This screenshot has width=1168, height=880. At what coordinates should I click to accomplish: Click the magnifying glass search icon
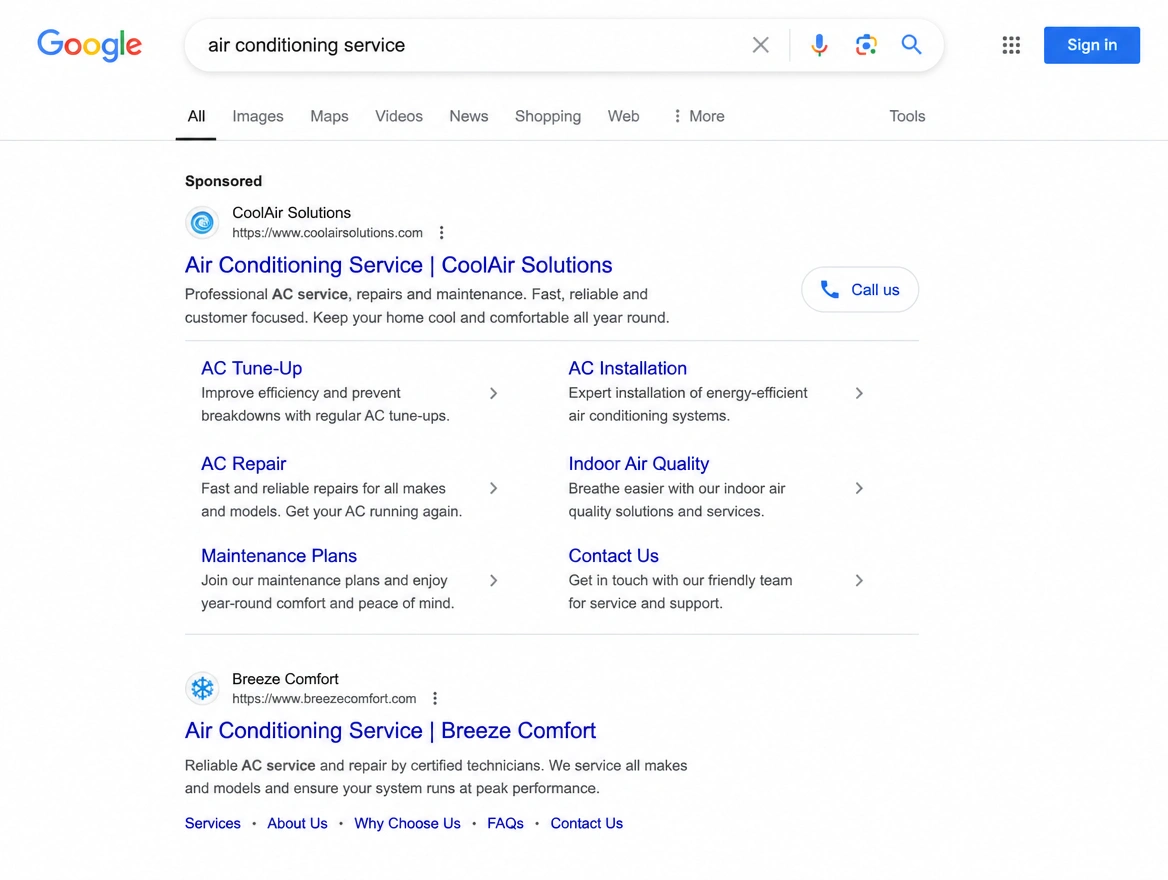pyautogui.click(x=911, y=45)
